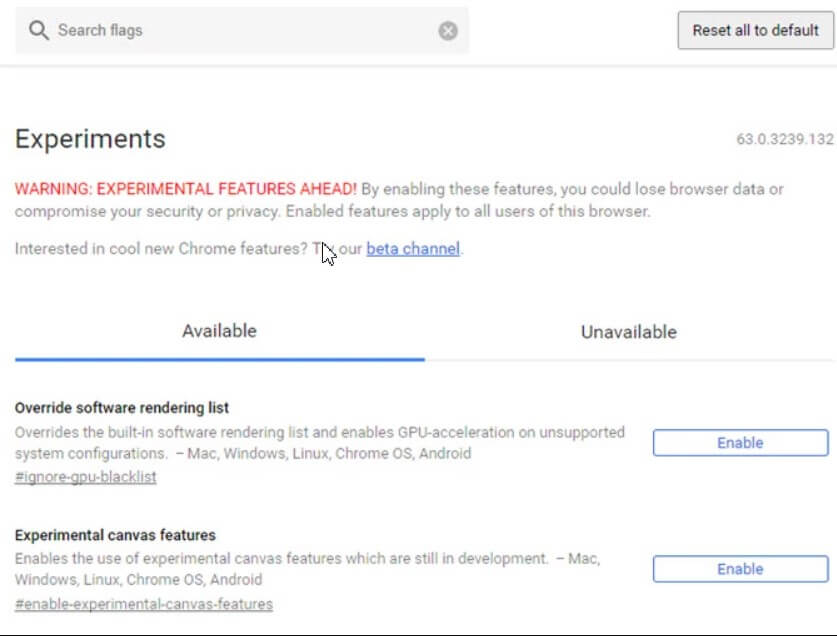Click the circular clear icon in search bar
The image size is (837, 636).
click(x=448, y=30)
